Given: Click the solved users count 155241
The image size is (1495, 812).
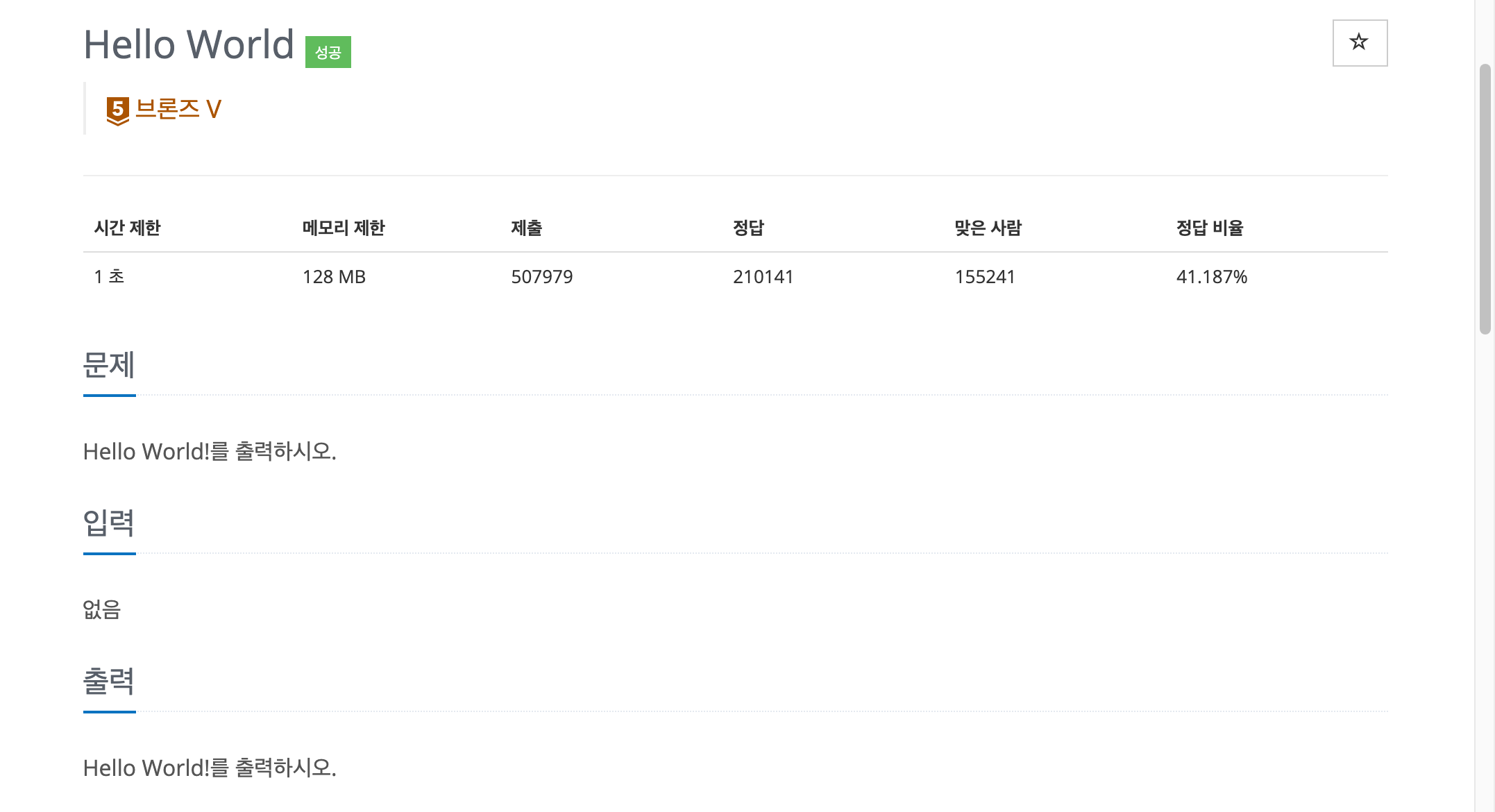Looking at the screenshot, I should tap(984, 277).
